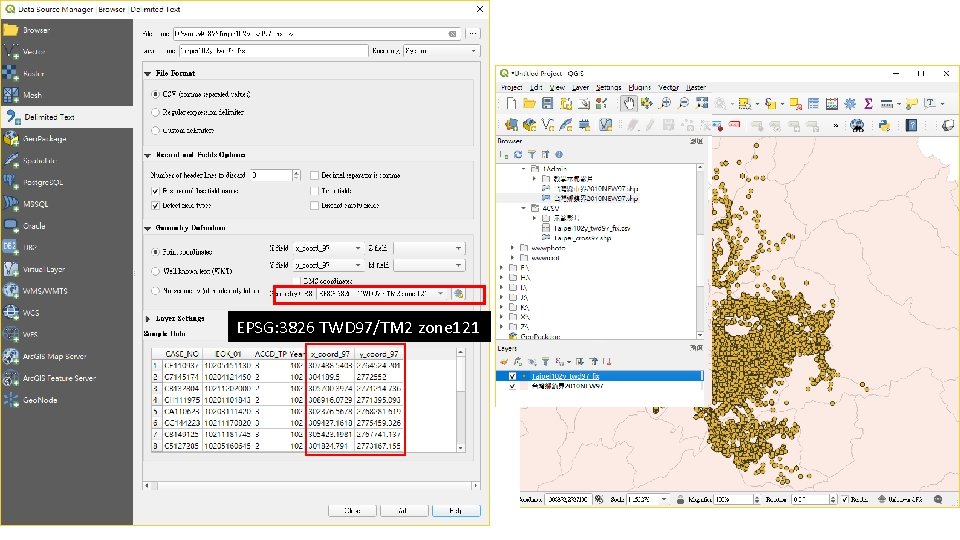Viewport: 960px width, 540px height.
Task: Click the ArcGIS Map Server sidebar icon
Action: coord(11,356)
